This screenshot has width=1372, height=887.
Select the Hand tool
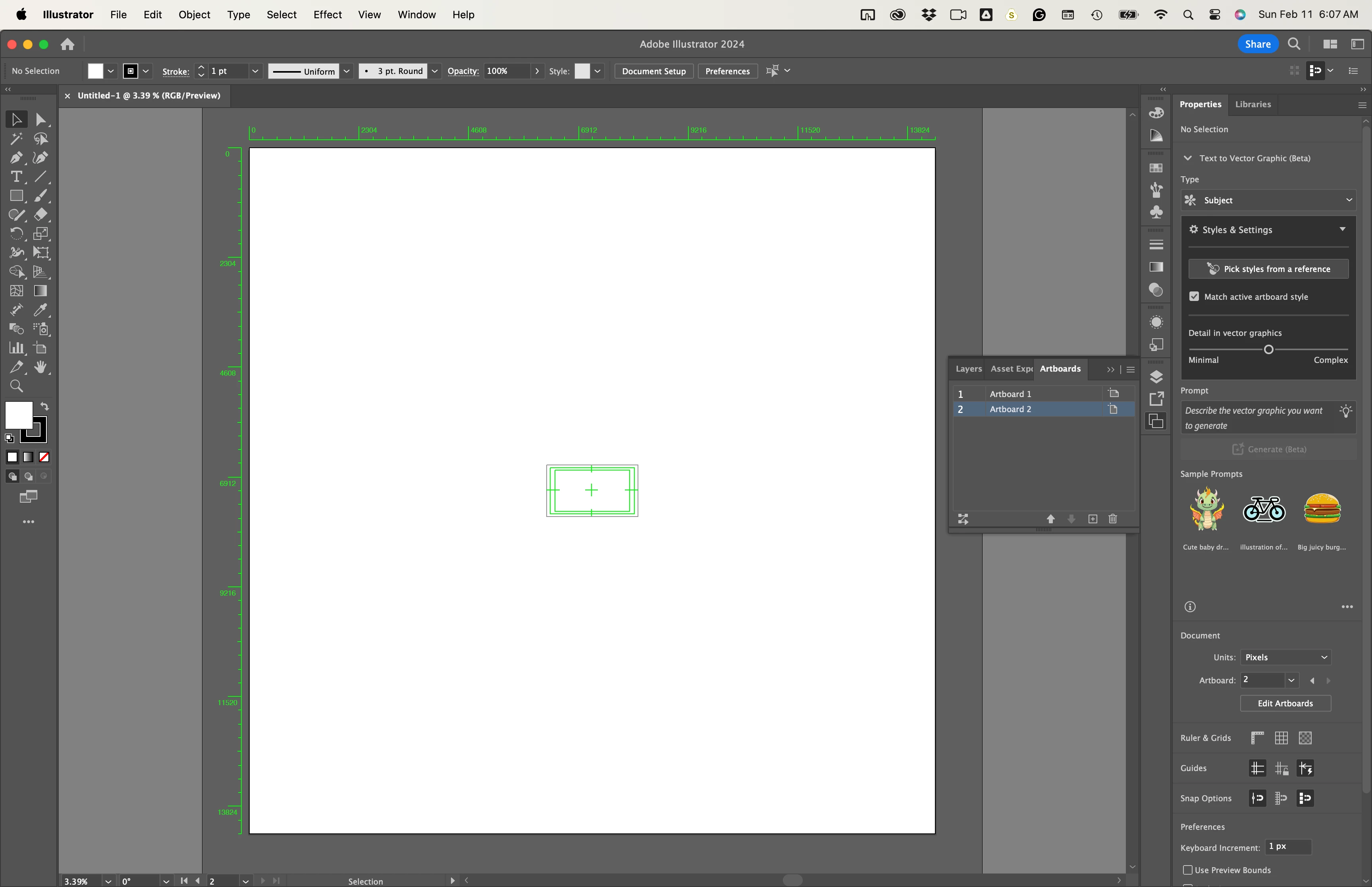(x=40, y=367)
